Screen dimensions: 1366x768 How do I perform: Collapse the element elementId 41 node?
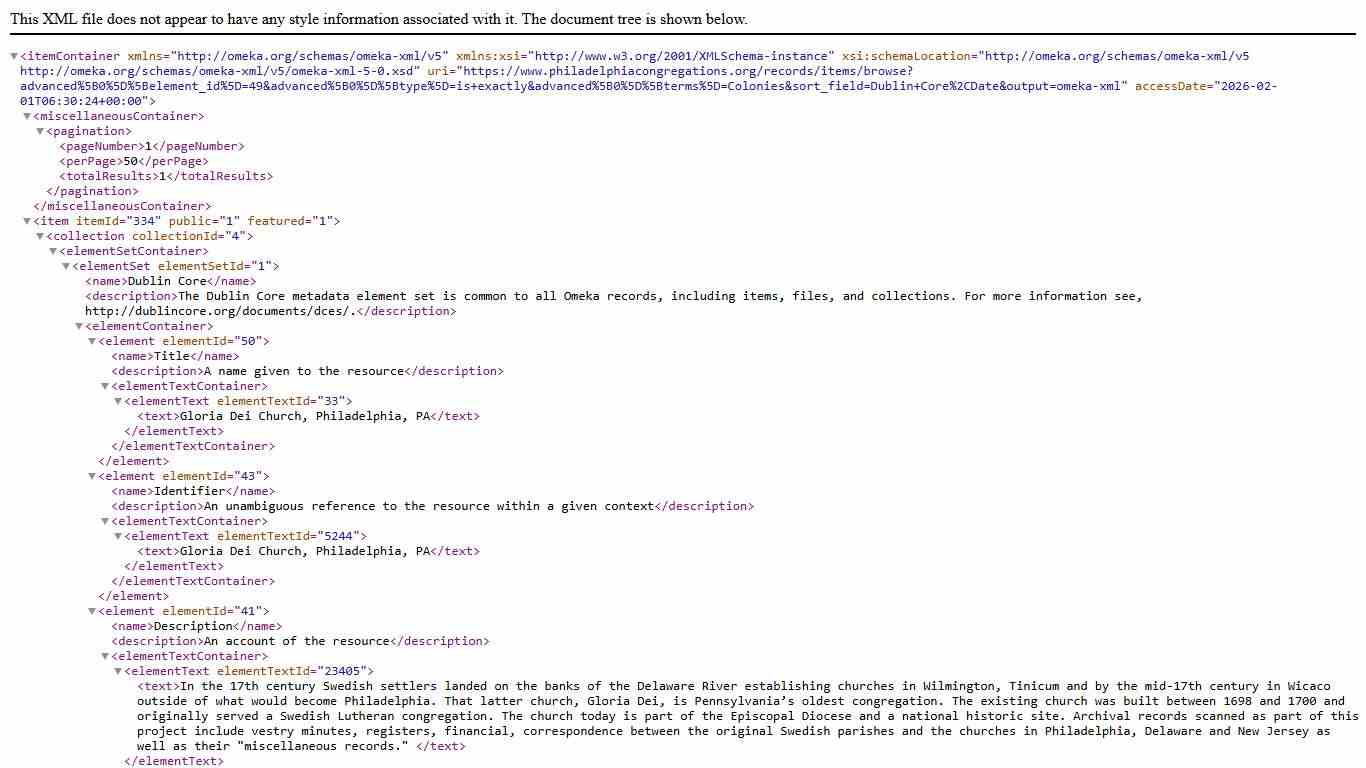pyautogui.click(x=92, y=612)
